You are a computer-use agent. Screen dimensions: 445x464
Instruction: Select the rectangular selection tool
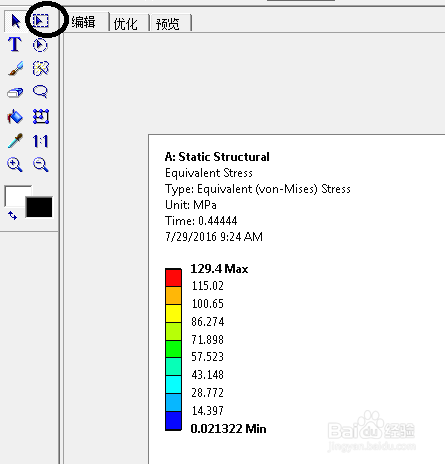tap(41, 21)
